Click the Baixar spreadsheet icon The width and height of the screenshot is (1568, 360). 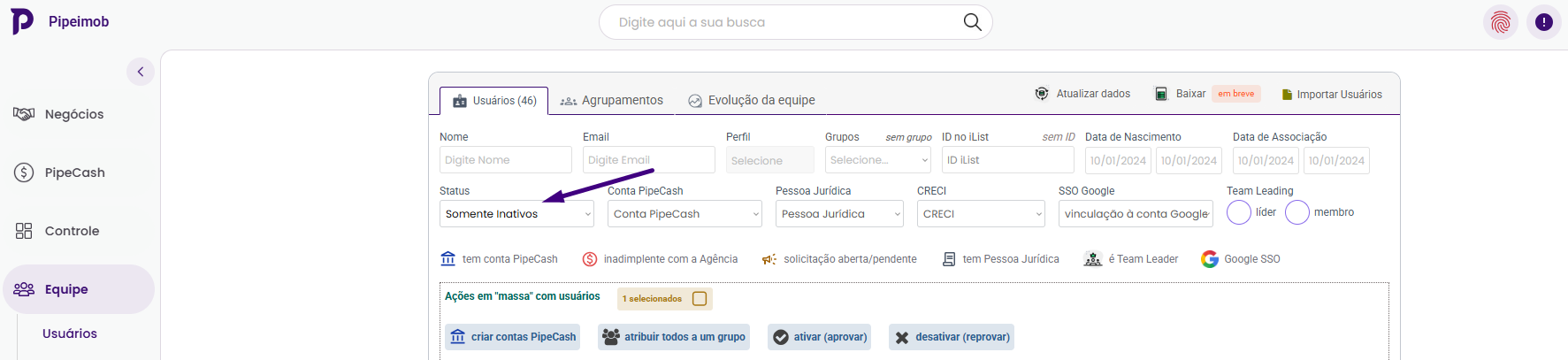tap(1161, 94)
